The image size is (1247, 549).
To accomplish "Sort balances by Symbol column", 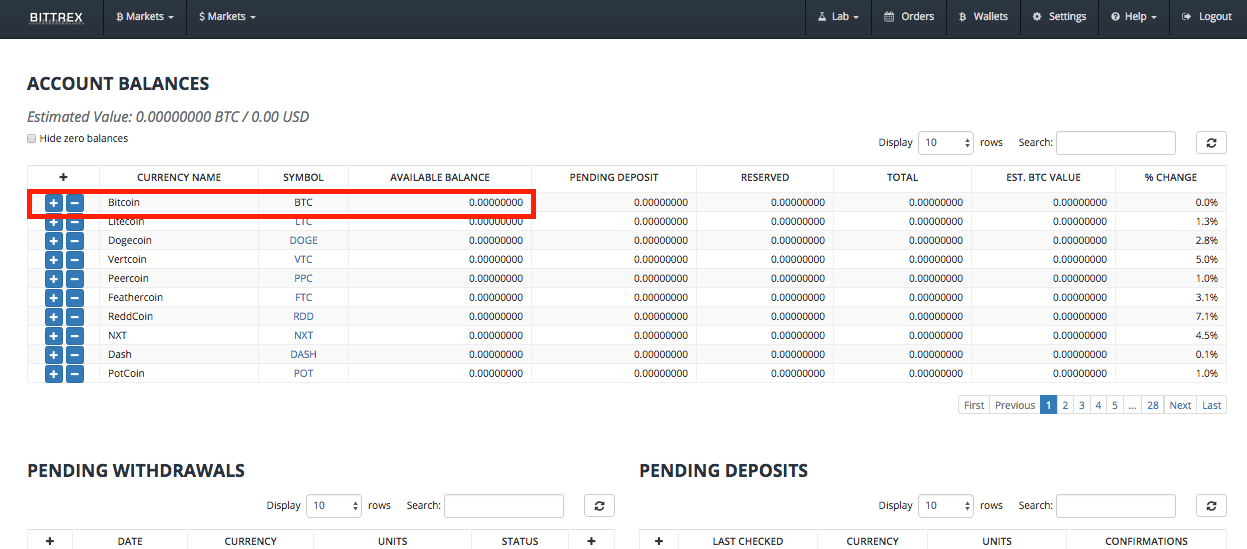I will tap(303, 177).
